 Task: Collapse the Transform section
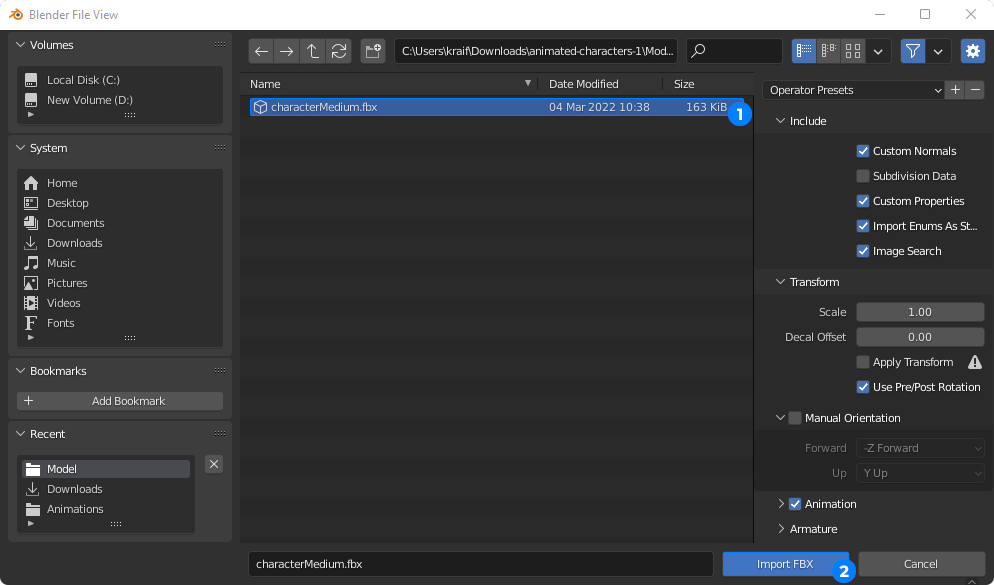pos(780,282)
